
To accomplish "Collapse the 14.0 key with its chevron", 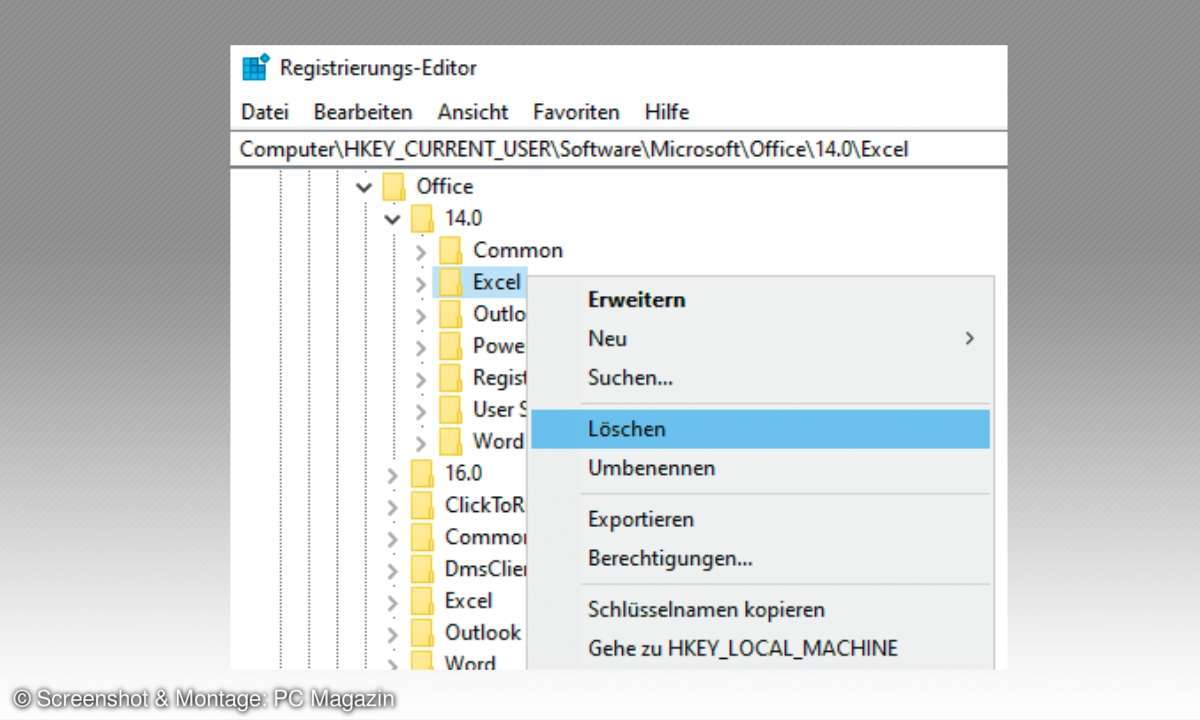I will click(393, 219).
